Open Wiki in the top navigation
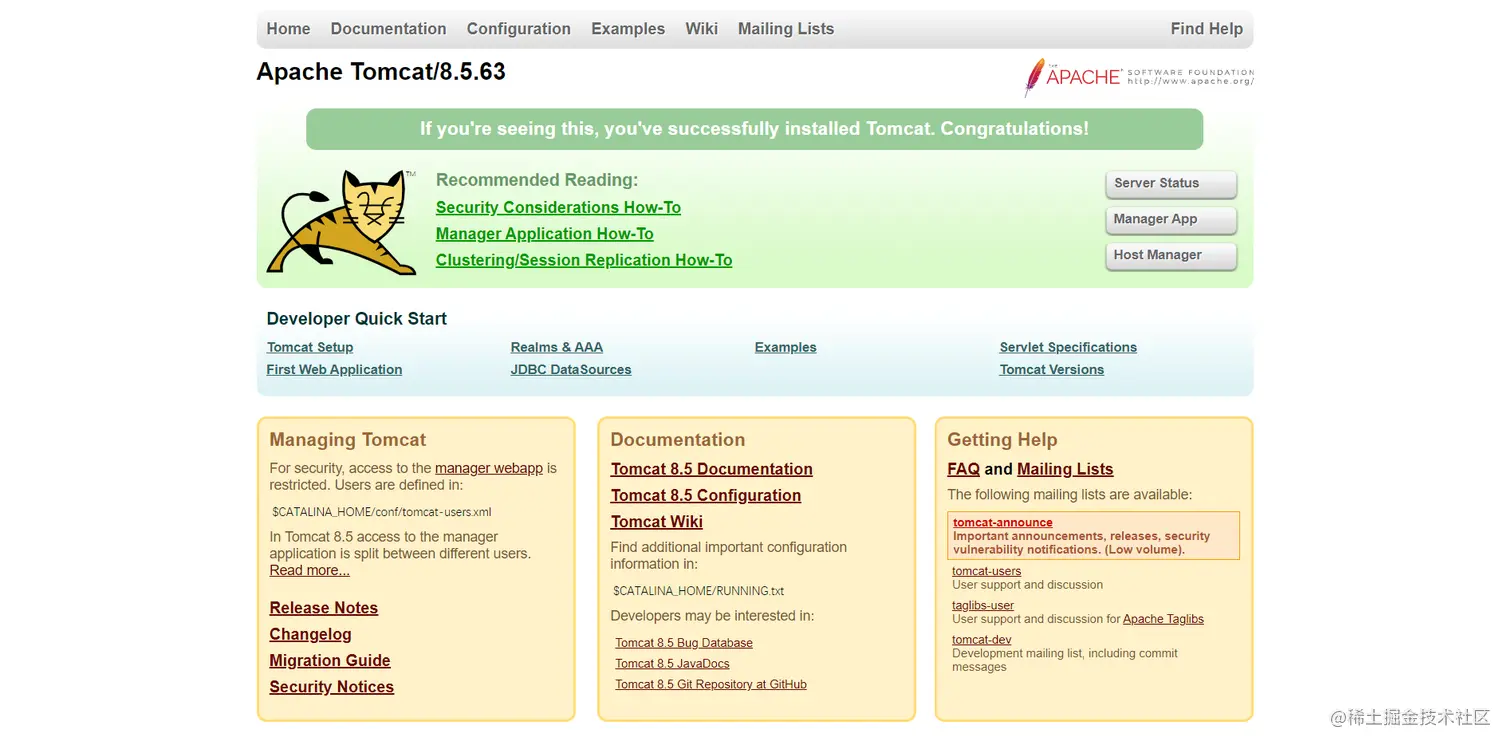Viewport: 1512px width, 749px height. [x=701, y=29]
